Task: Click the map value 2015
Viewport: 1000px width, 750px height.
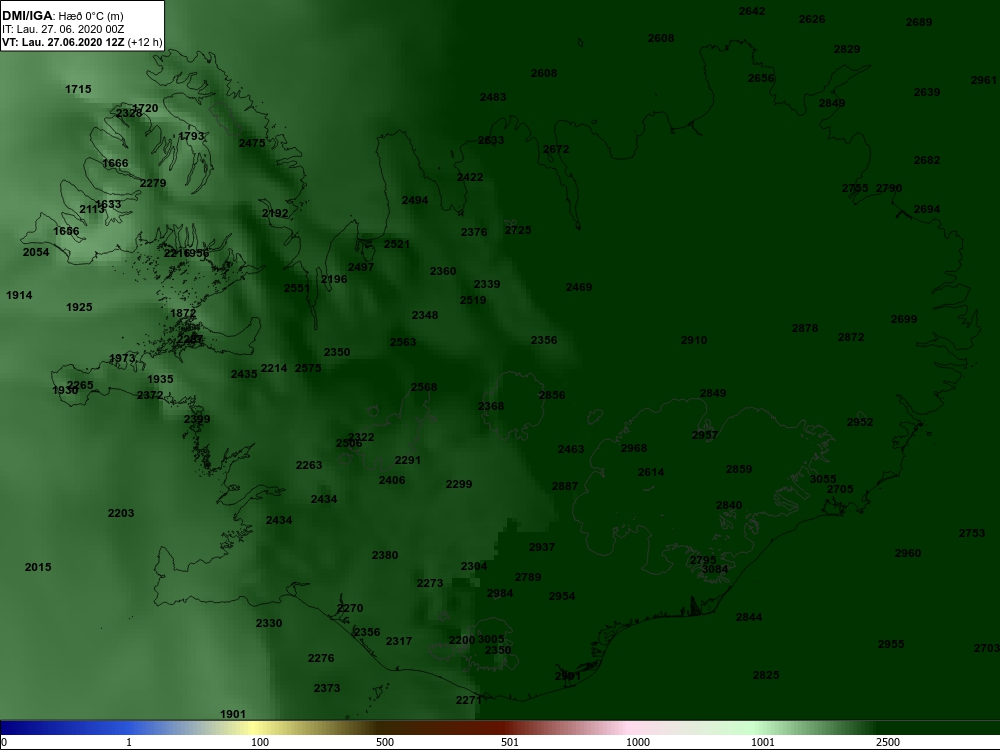Action: point(38,568)
